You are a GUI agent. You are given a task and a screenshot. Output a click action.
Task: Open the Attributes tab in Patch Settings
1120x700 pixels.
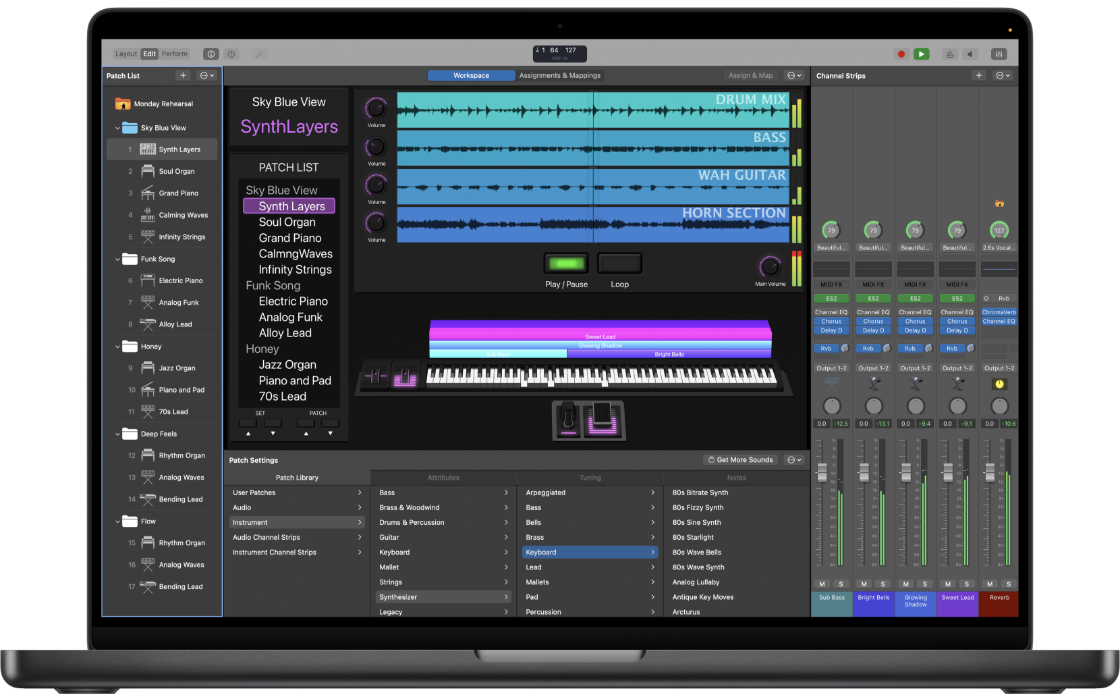coord(443,477)
